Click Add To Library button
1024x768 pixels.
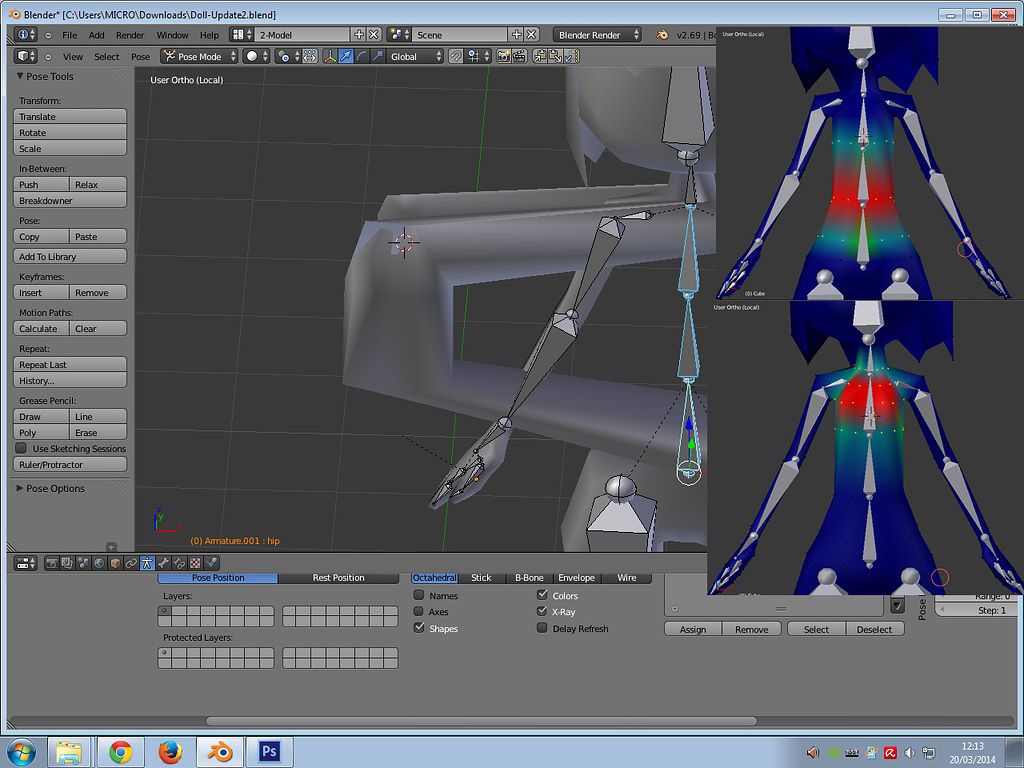tap(70, 256)
